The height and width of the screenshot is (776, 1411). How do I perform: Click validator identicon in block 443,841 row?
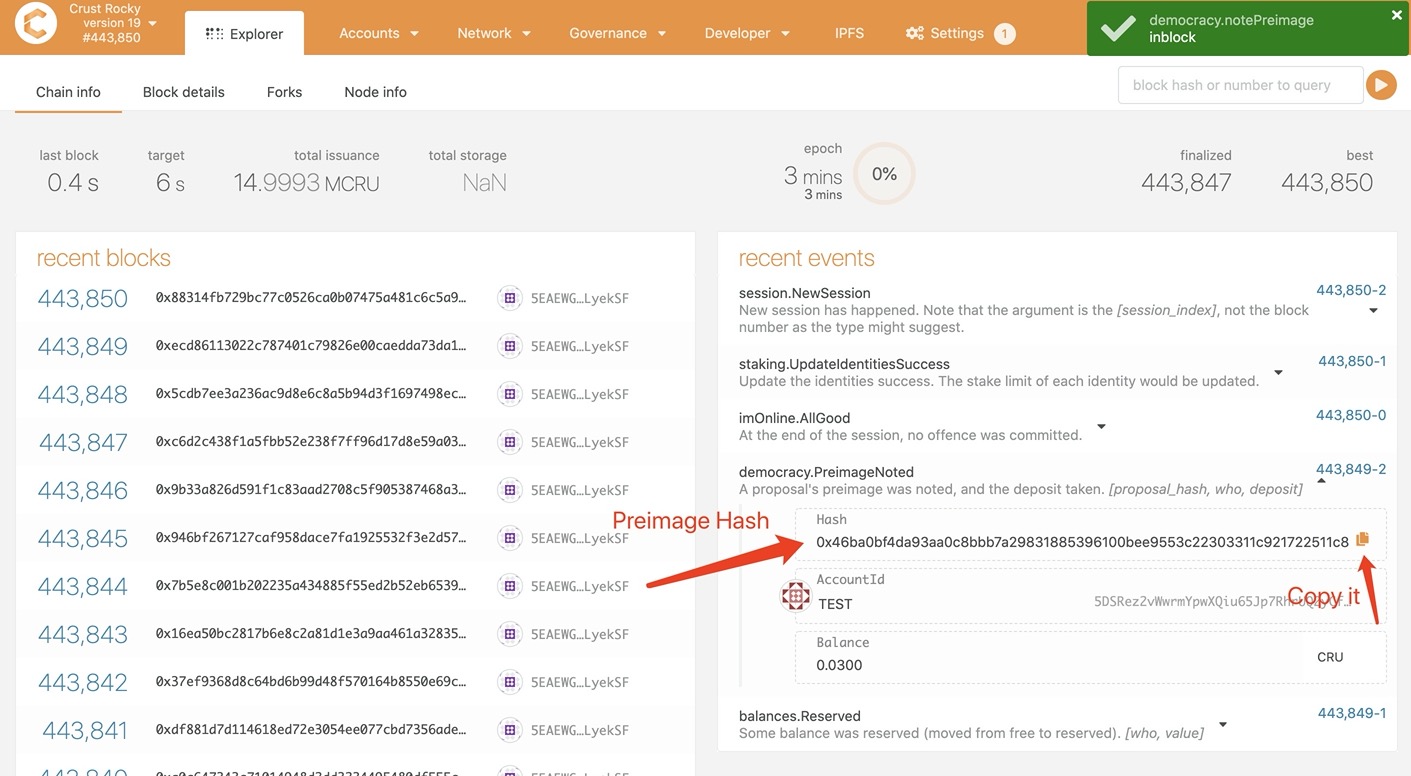(510, 730)
